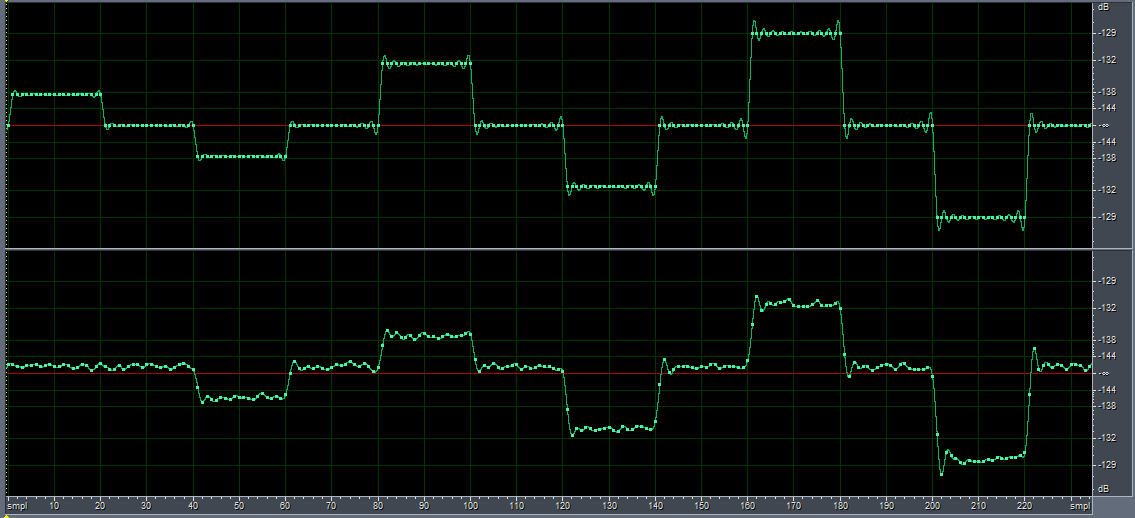Select the 140 label on the ruler
The image size is (1135, 518).
(656, 506)
